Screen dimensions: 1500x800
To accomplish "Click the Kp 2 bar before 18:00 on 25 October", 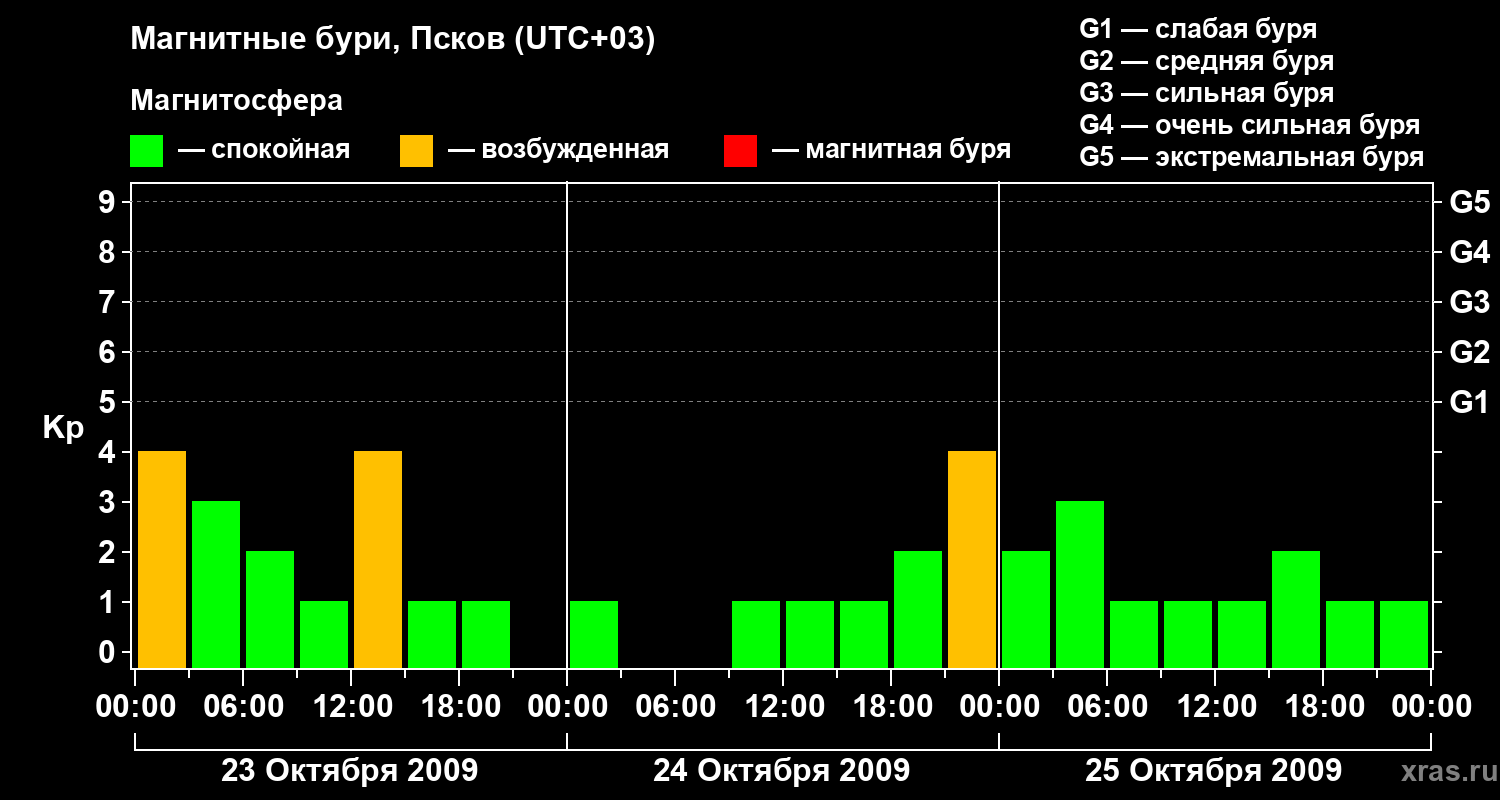I will point(1296,609).
